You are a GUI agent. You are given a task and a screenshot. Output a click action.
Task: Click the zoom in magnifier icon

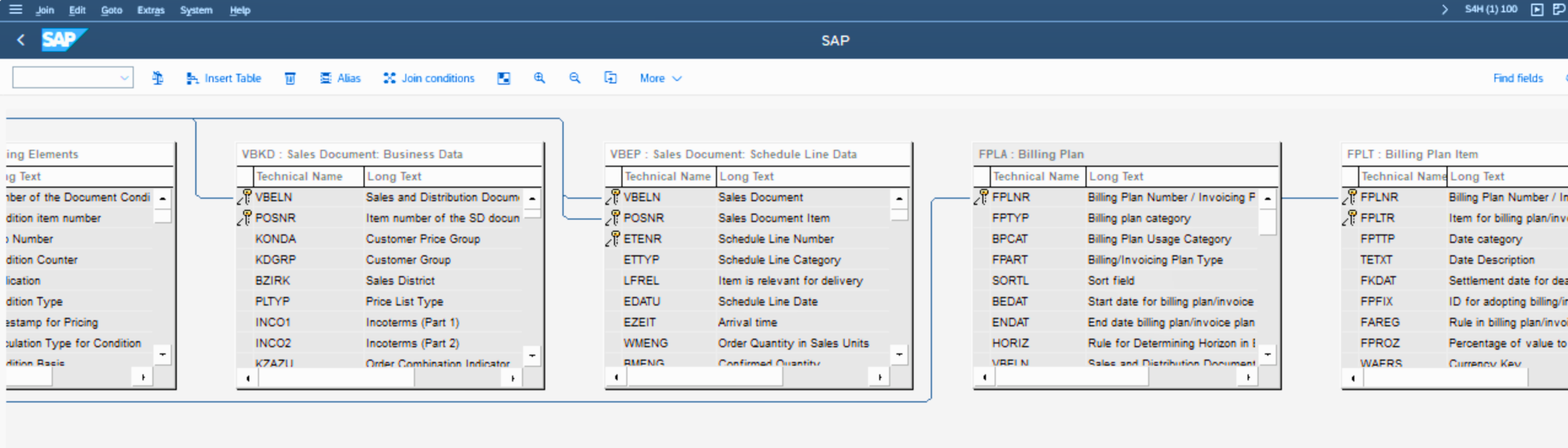(539, 78)
